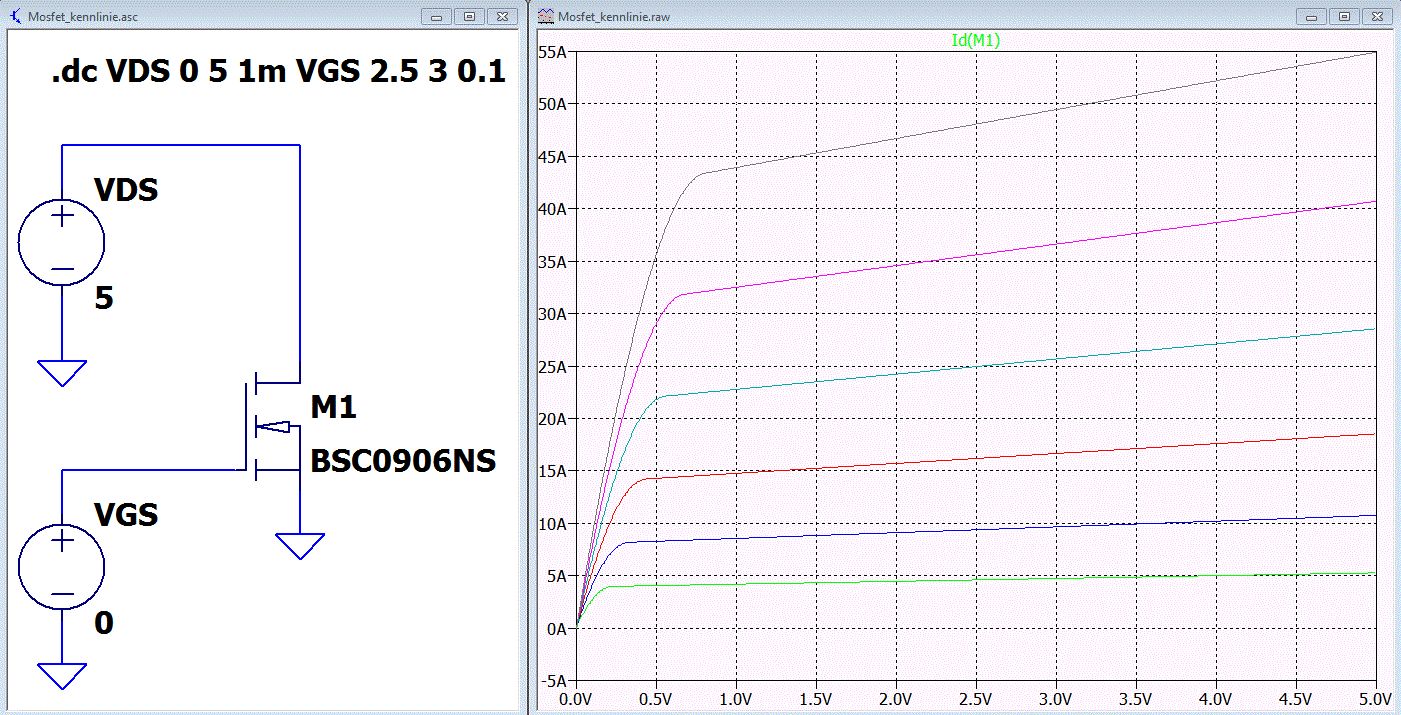Close the Mosfet_kennlinie.raw plot window
This screenshot has width=1401, height=715.
coord(1377,16)
